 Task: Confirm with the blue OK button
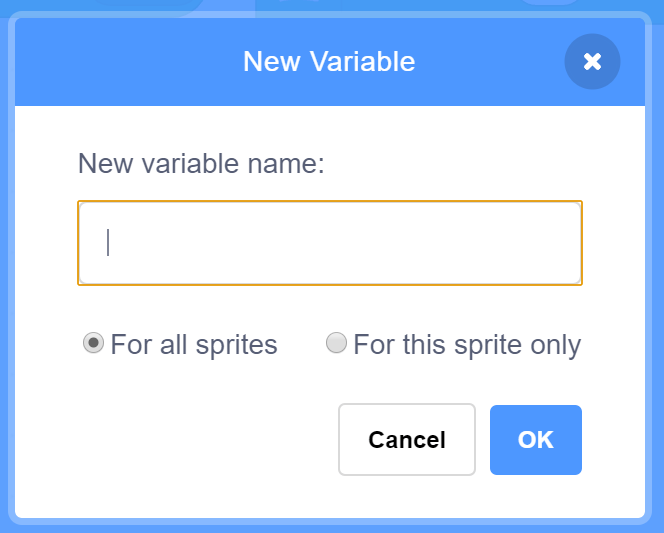click(x=535, y=440)
